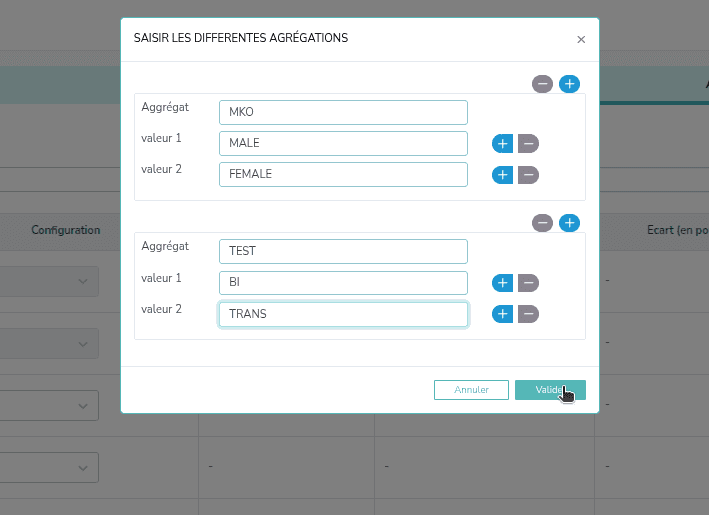Click plus icon above the TEST aggregate block
The width and height of the screenshot is (709, 515).
click(569, 223)
